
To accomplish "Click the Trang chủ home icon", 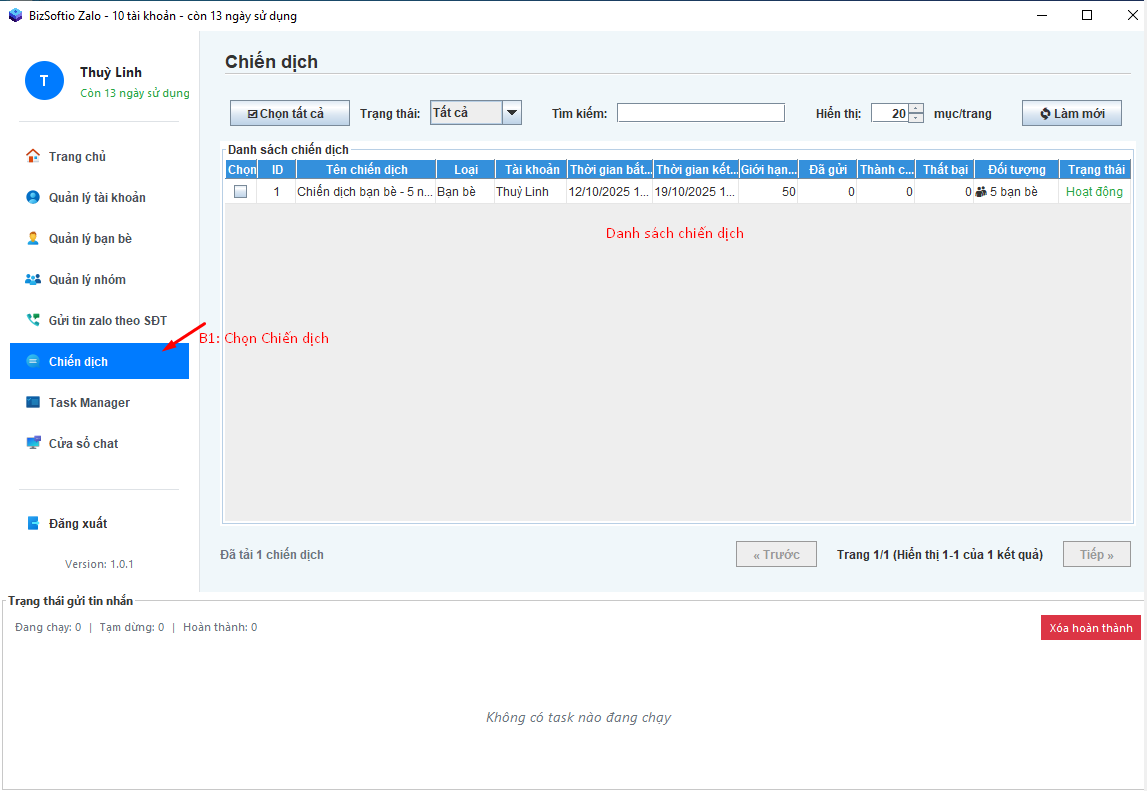I will click(33, 156).
